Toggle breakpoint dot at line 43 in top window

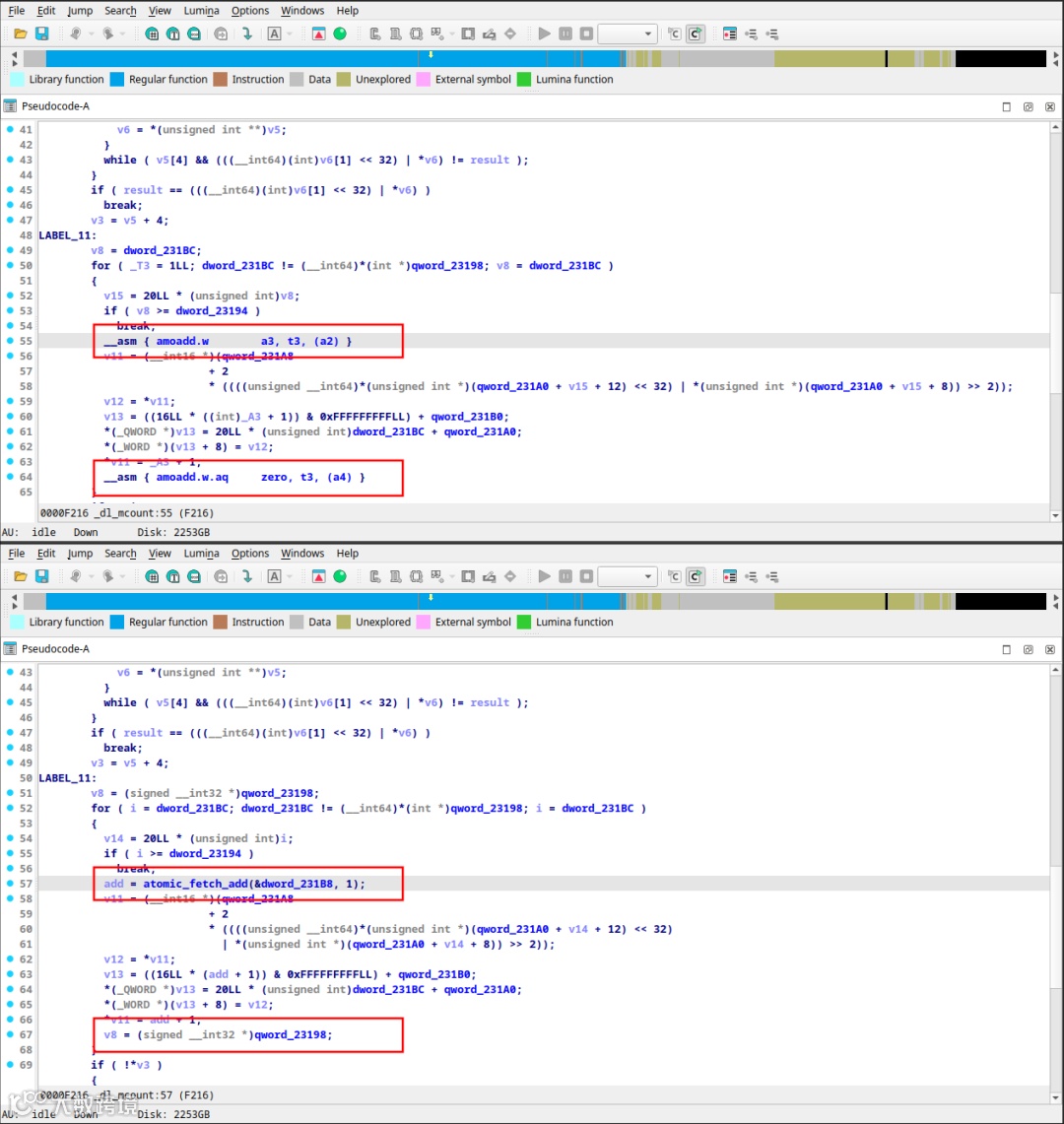[x=10, y=160]
